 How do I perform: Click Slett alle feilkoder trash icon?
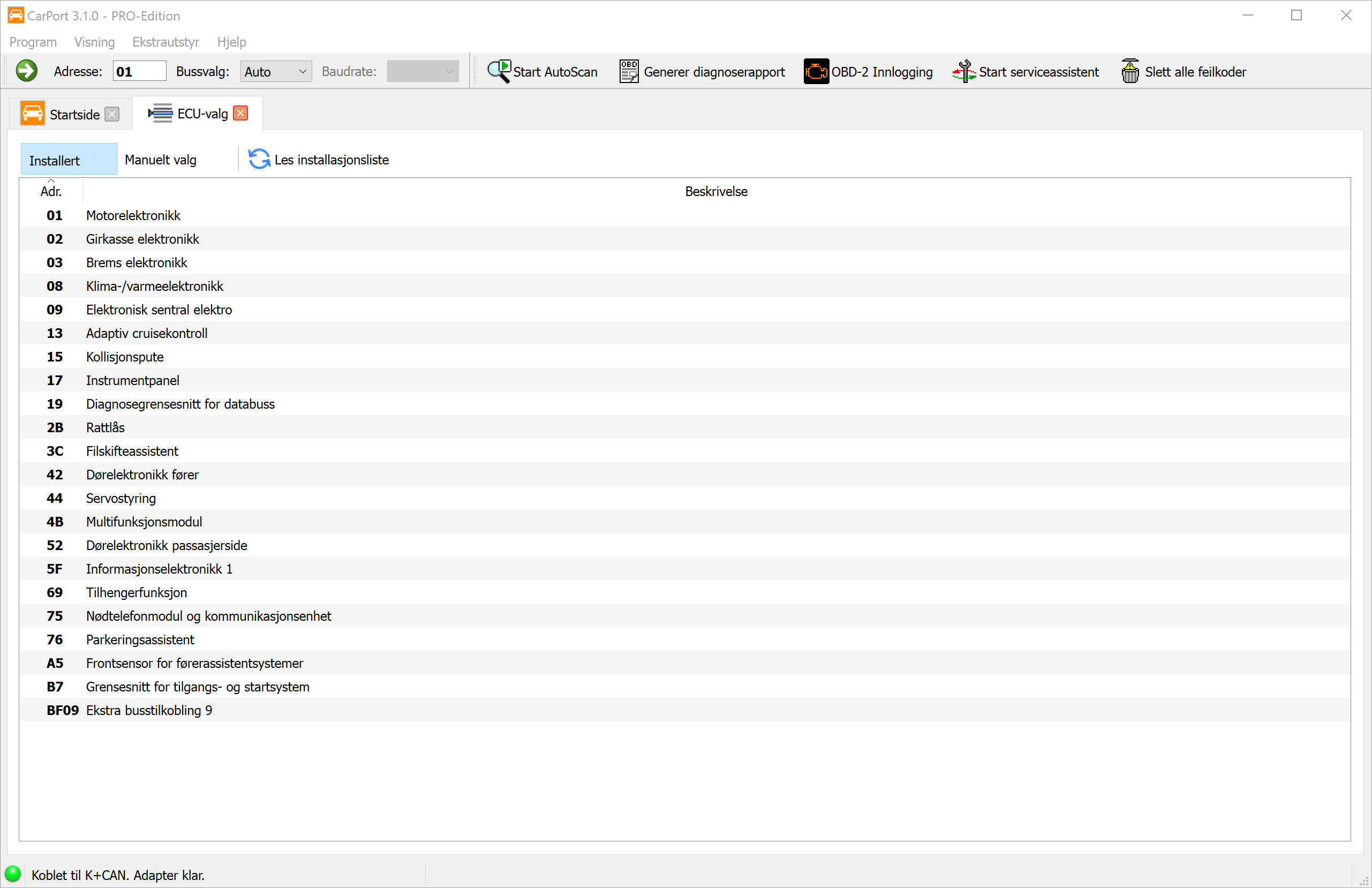1130,71
